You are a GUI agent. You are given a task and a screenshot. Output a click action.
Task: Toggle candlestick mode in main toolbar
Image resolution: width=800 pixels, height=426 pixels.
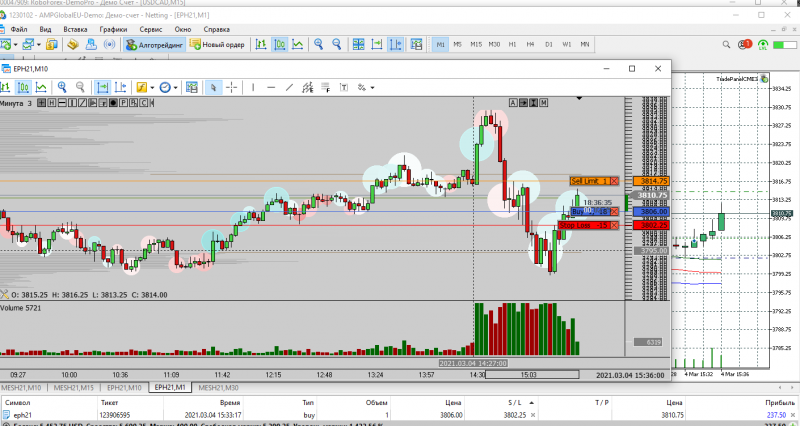tap(280, 44)
